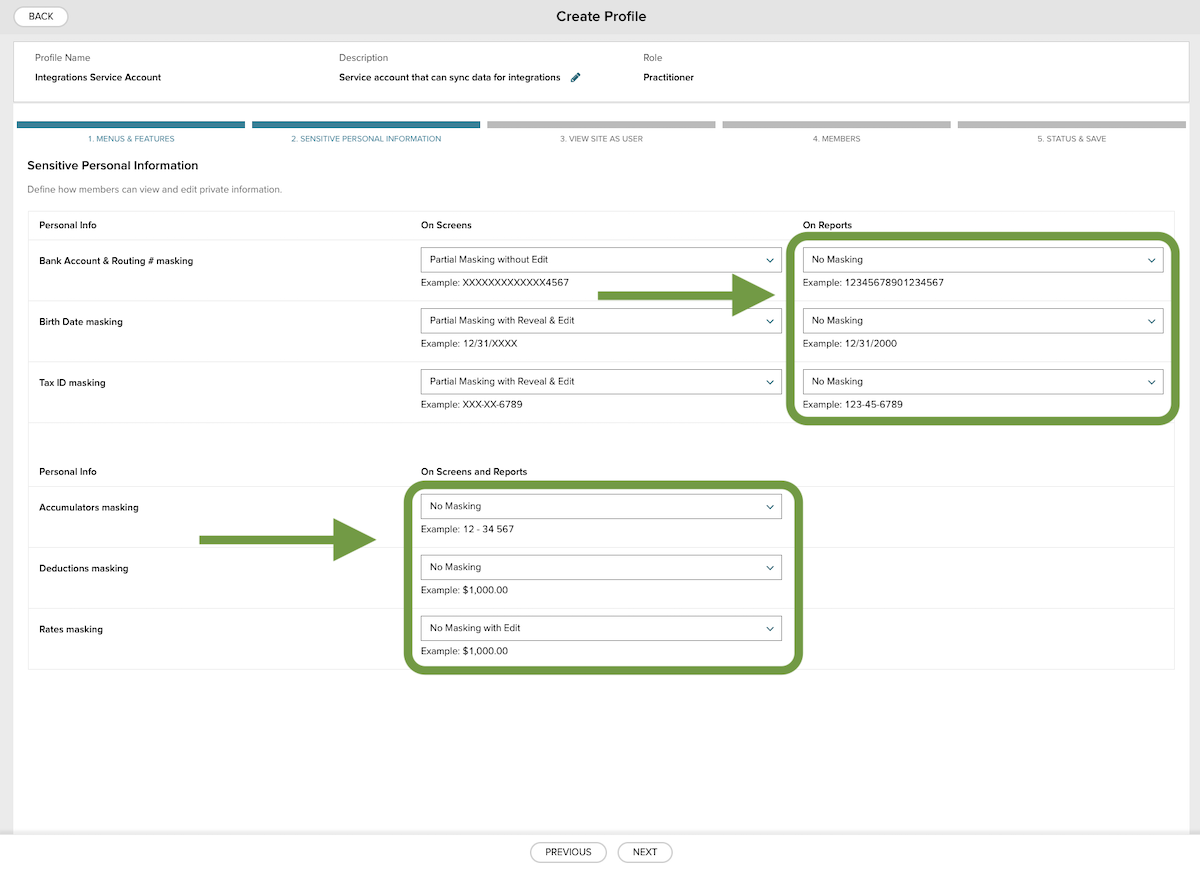Click the pencil icon to edit description
The width and height of the screenshot is (1200, 870).
576,77
